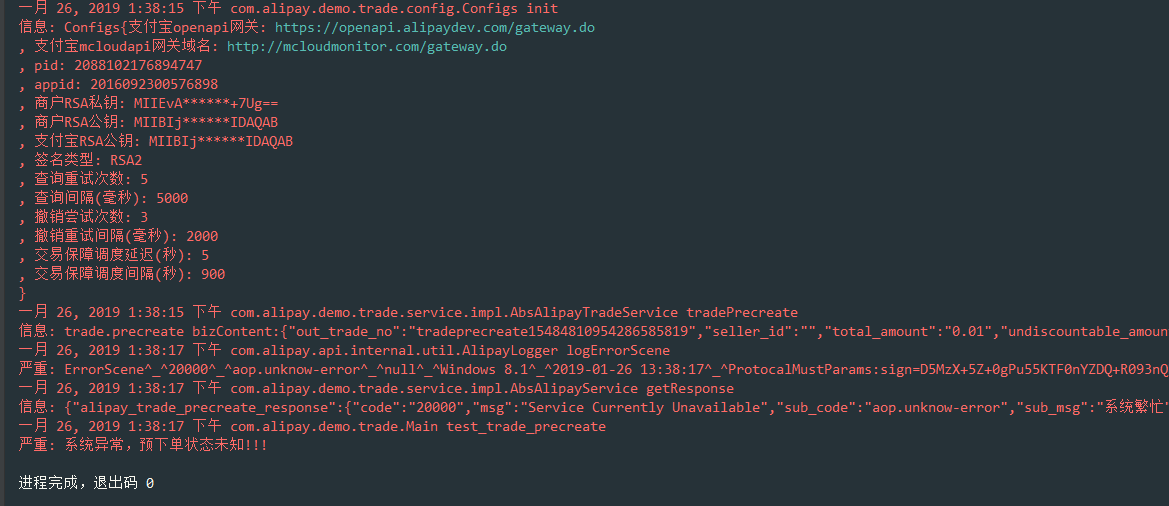Open the openapi.alipaydev.com gateway link
Viewport: 1169px width, 506px height.
click(x=434, y=27)
